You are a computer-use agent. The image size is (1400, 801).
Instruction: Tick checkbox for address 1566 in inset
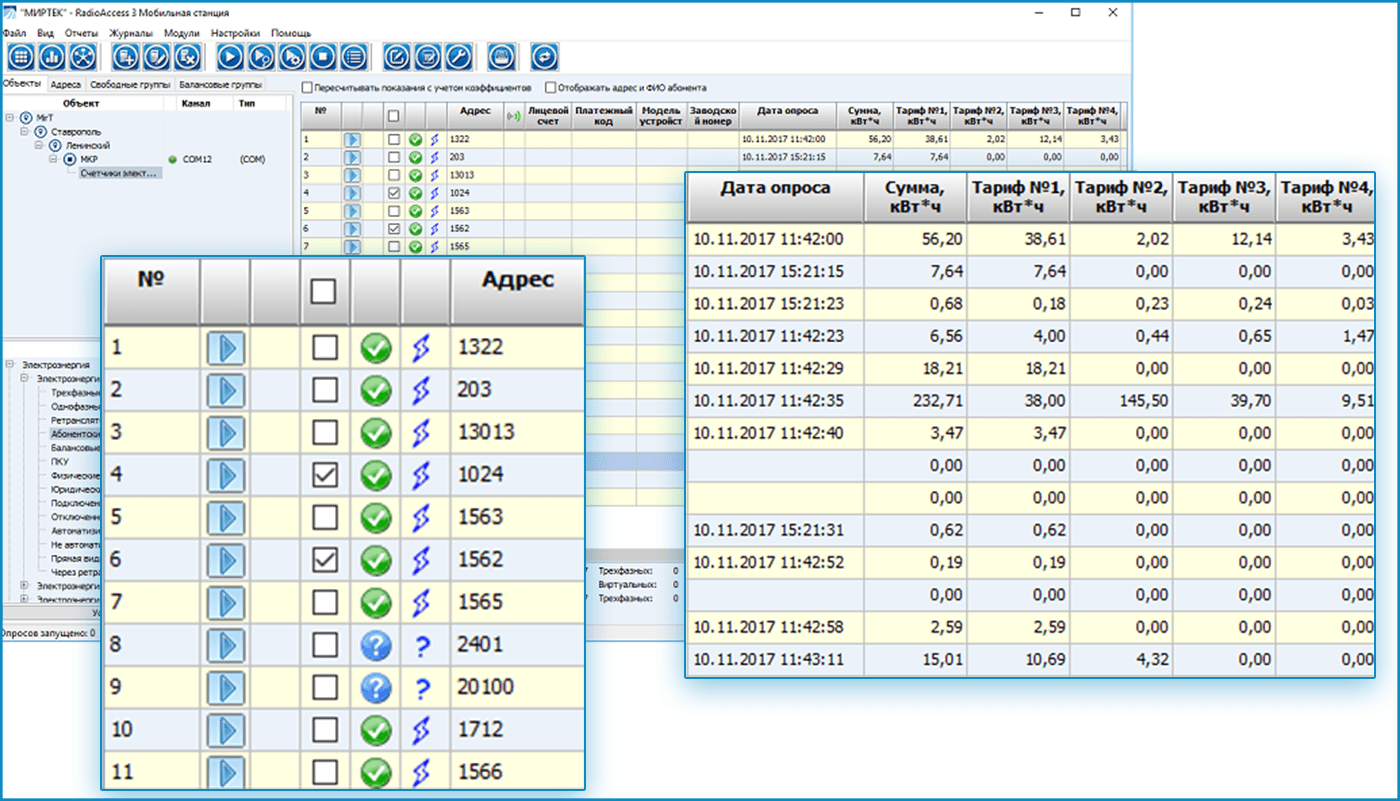tap(324, 773)
